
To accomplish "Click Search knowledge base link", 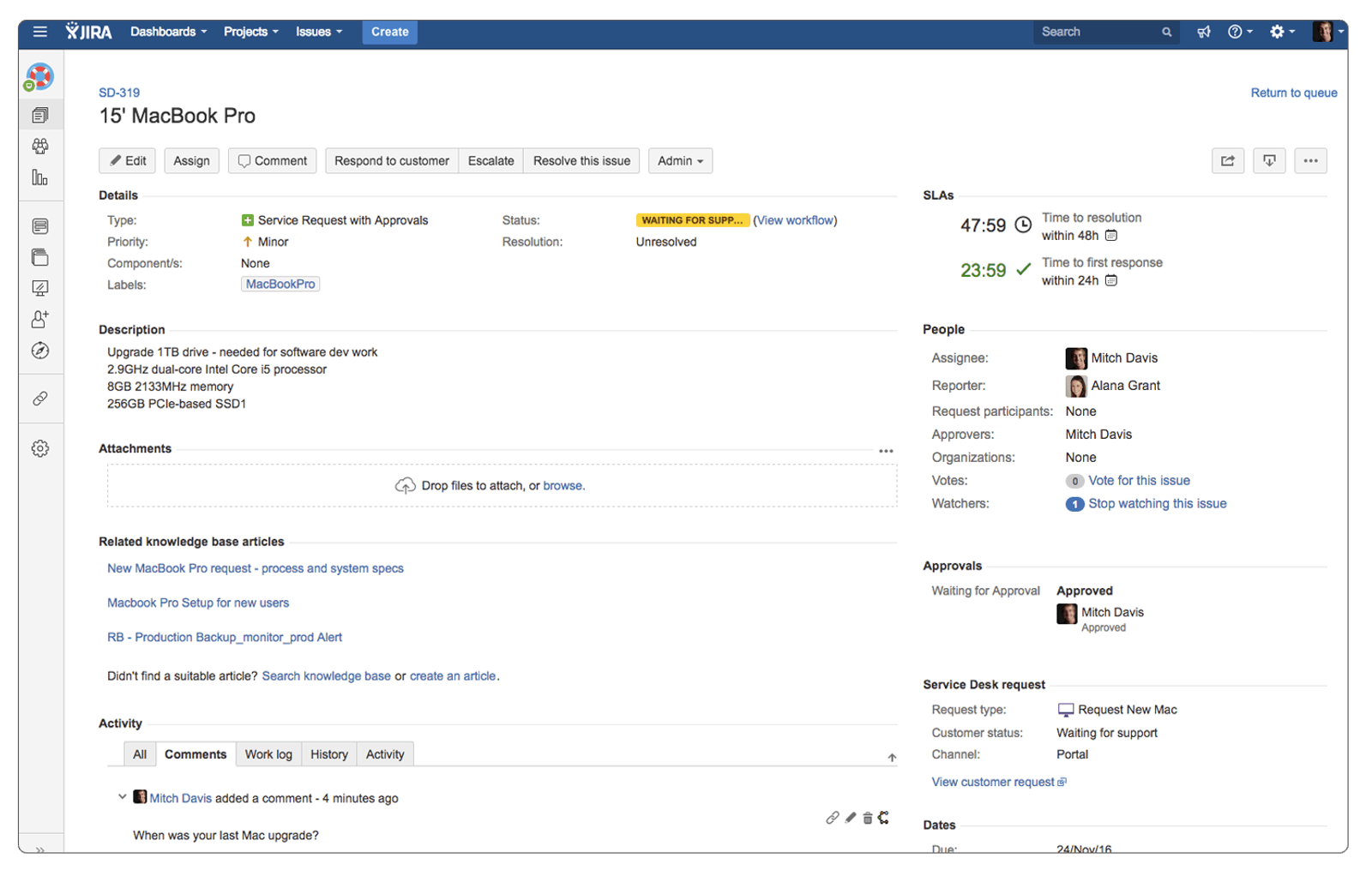I will (x=326, y=675).
